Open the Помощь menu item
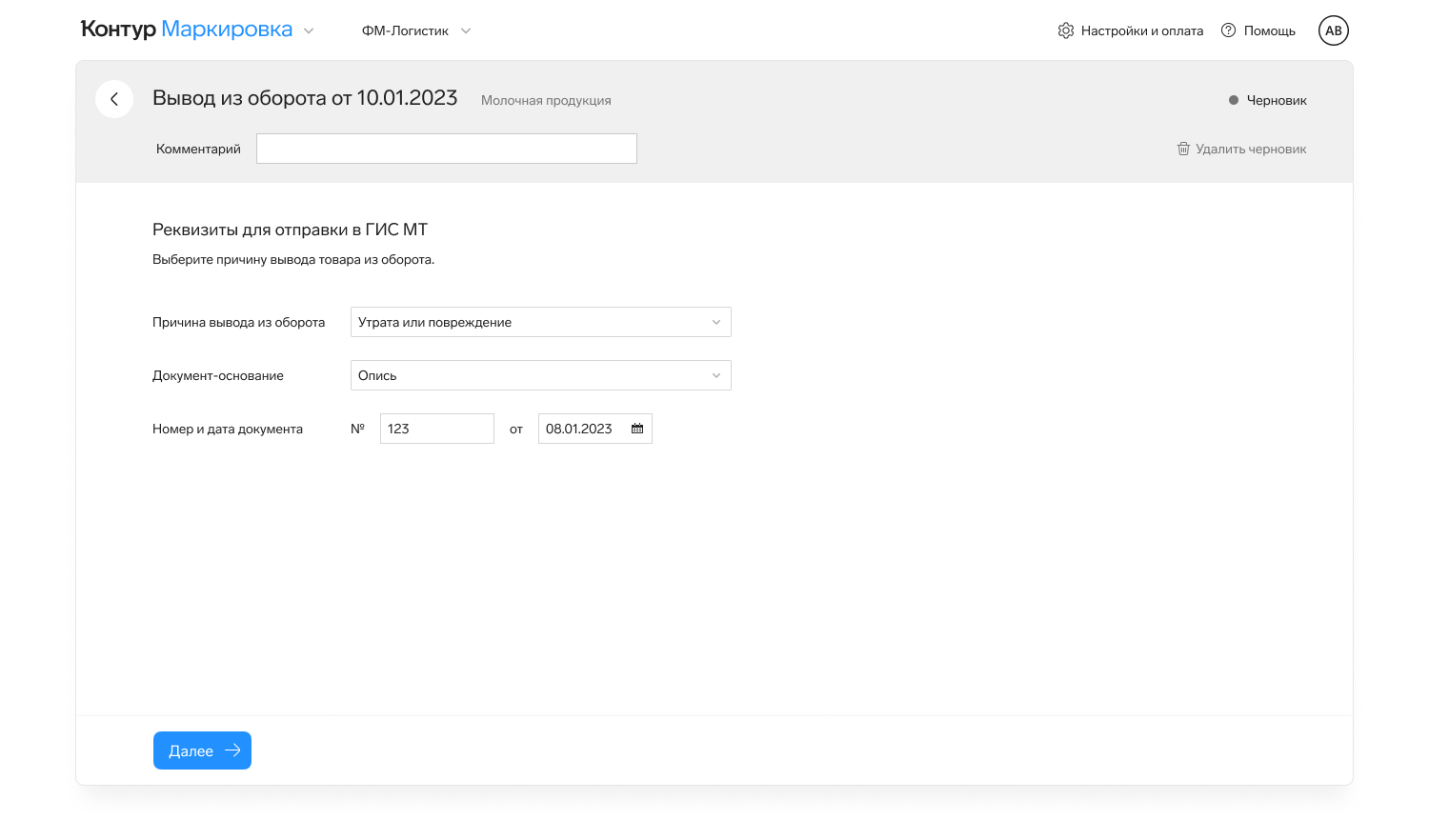The height and width of the screenshot is (840, 1429). [1269, 30]
